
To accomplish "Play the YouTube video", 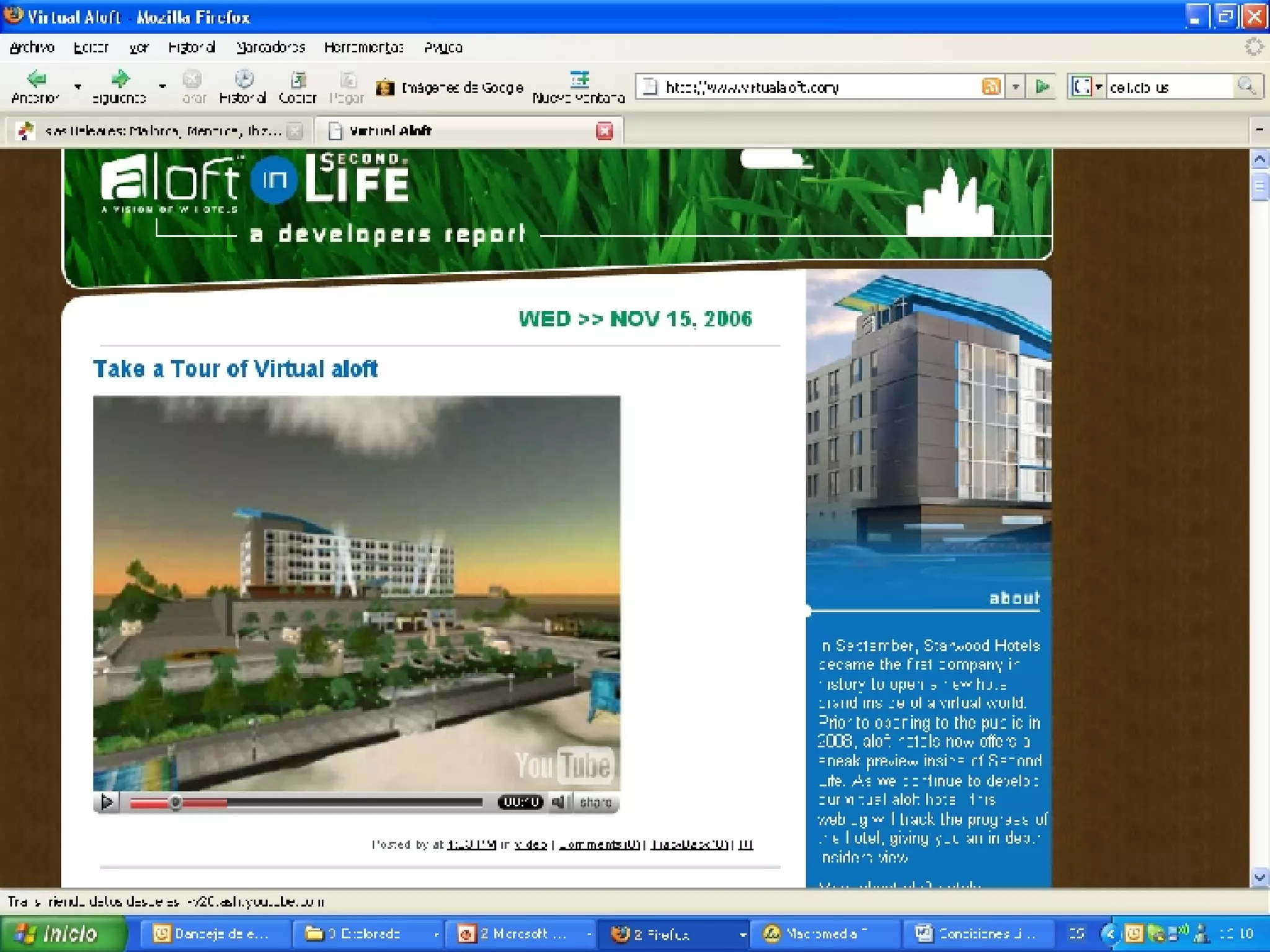I will [107, 802].
